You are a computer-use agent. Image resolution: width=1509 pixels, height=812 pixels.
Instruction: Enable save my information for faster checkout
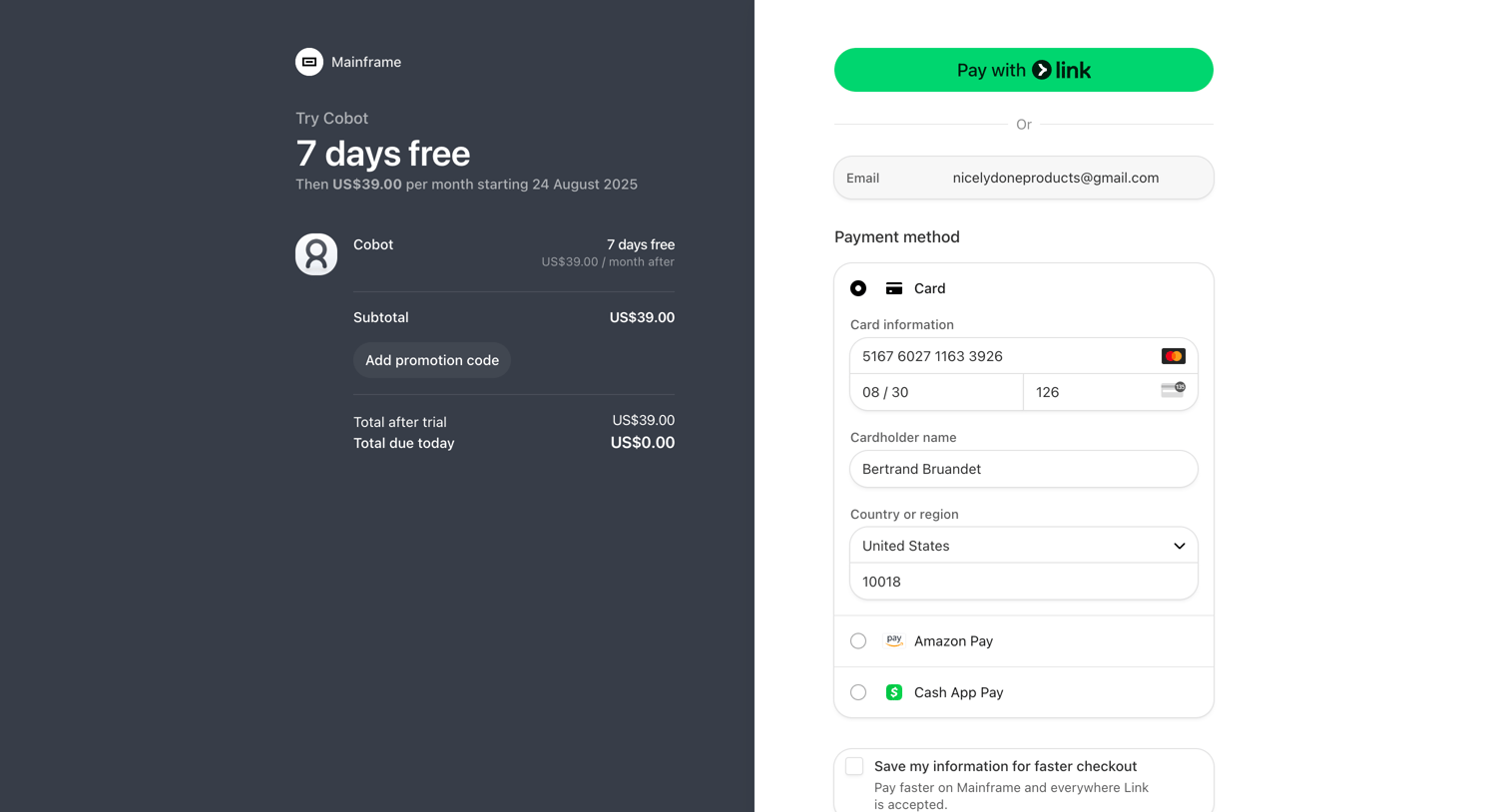click(854, 766)
